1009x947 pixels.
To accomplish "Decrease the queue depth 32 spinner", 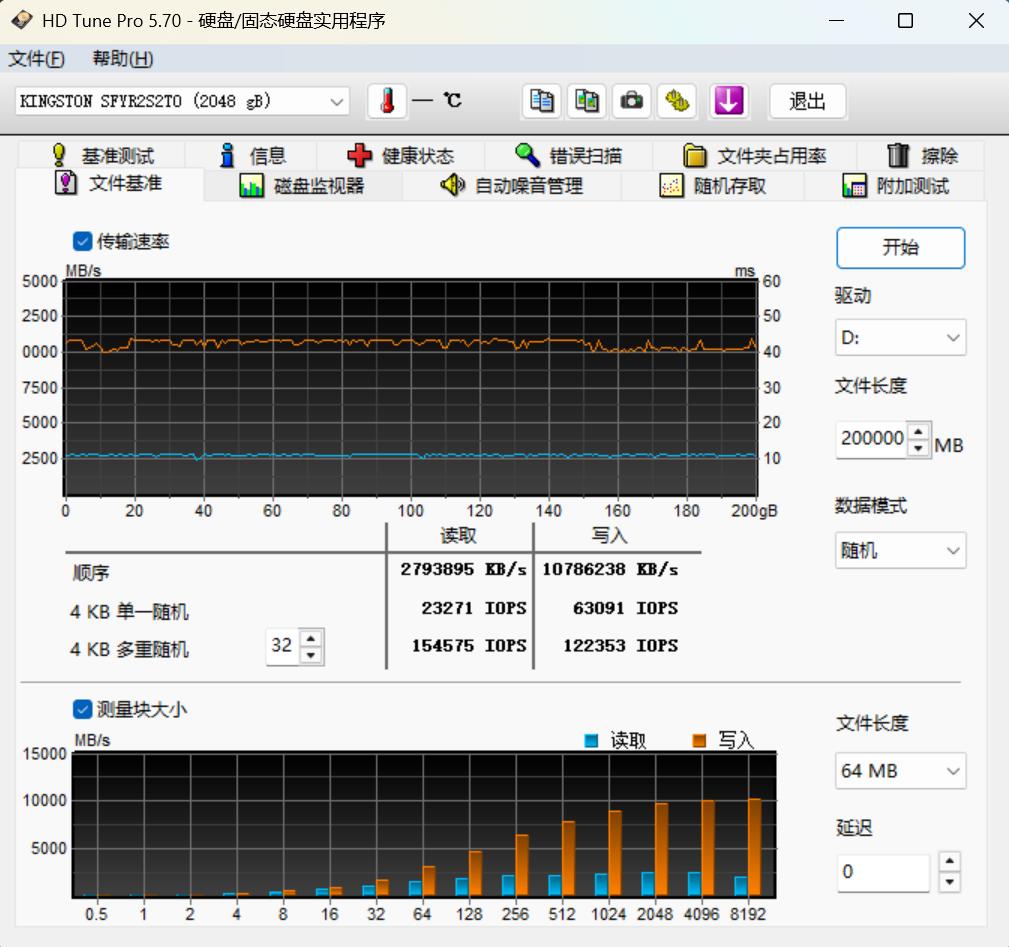I will (x=311, y=655).
